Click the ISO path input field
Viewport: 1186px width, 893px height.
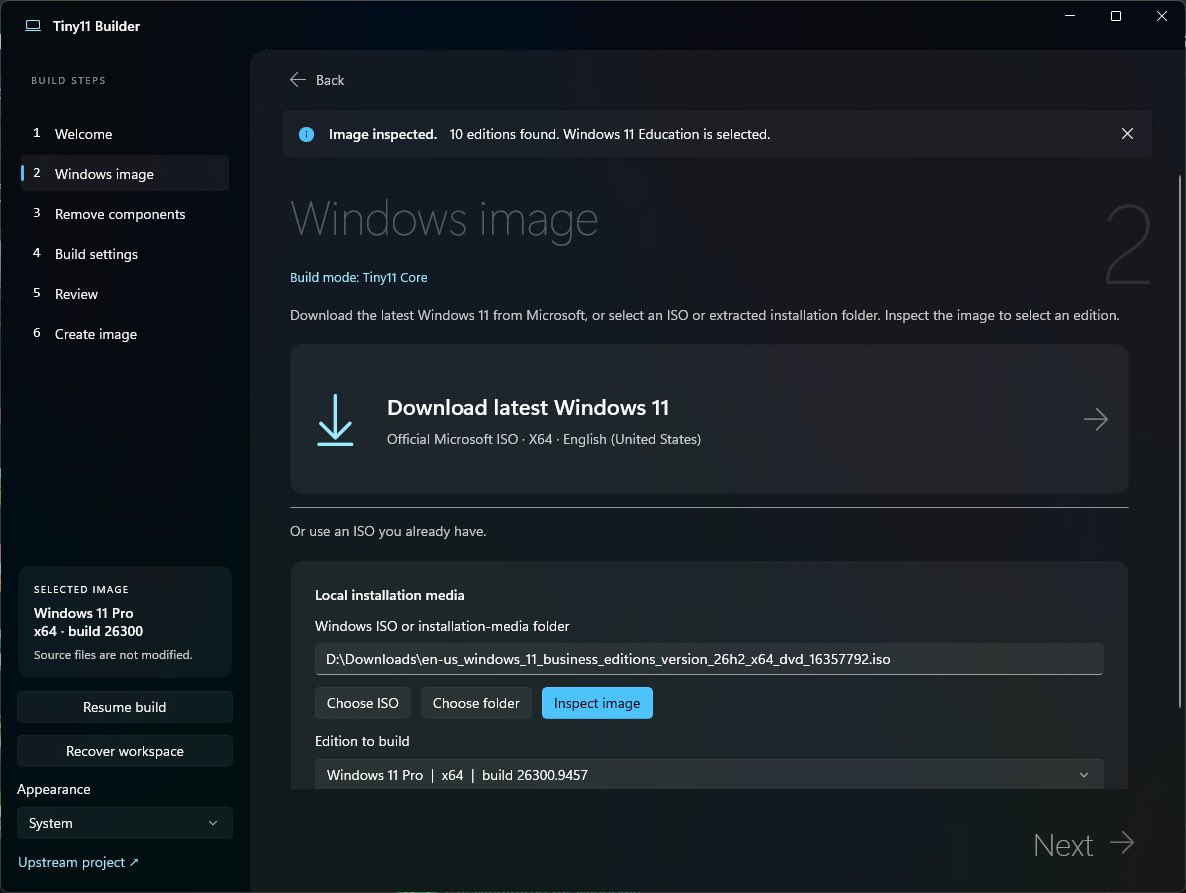(709, 659)
